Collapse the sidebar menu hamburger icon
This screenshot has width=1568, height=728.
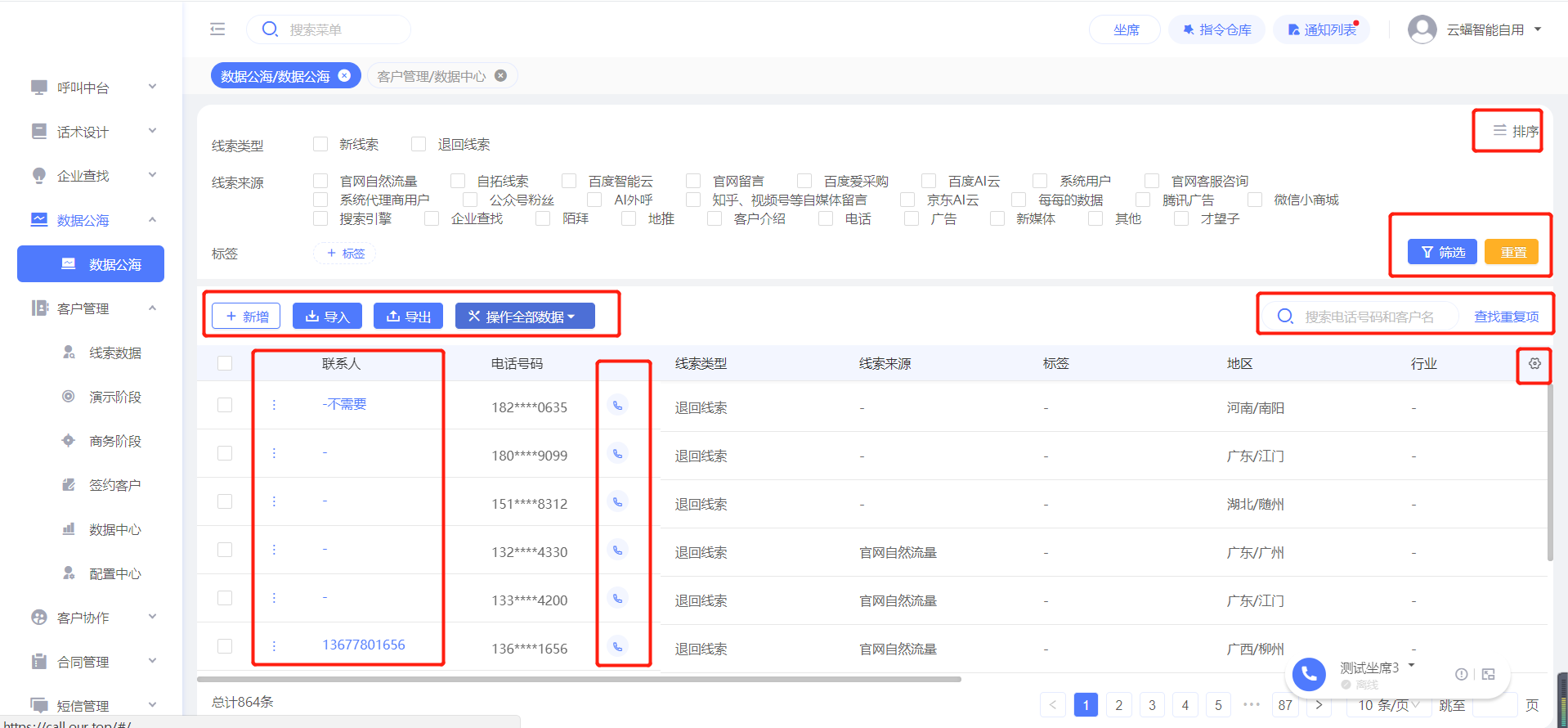(x=217, y=29)
